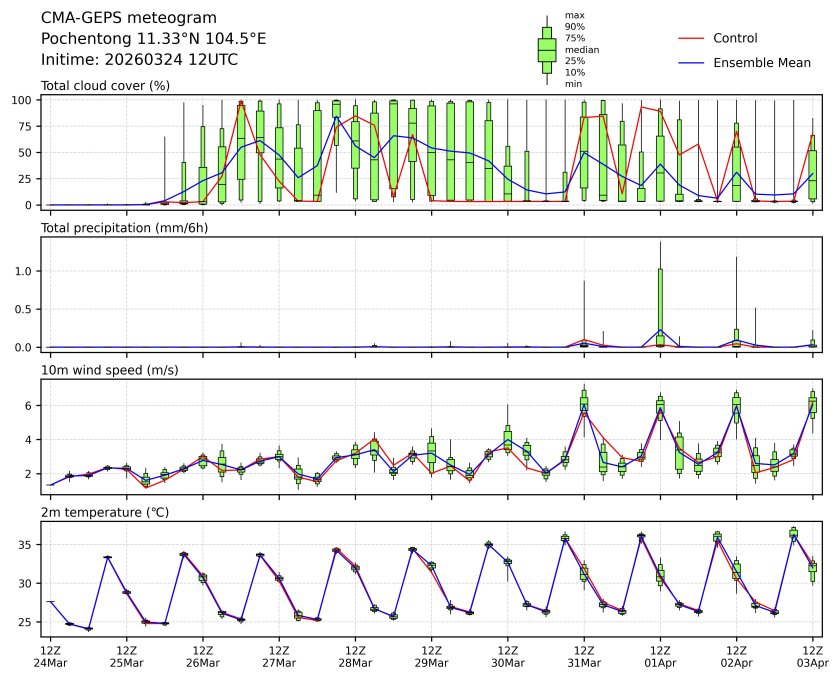Click the red Control legend line
Image resolution: width=840 pixels, height=680 pixels.
pos(692,38)
